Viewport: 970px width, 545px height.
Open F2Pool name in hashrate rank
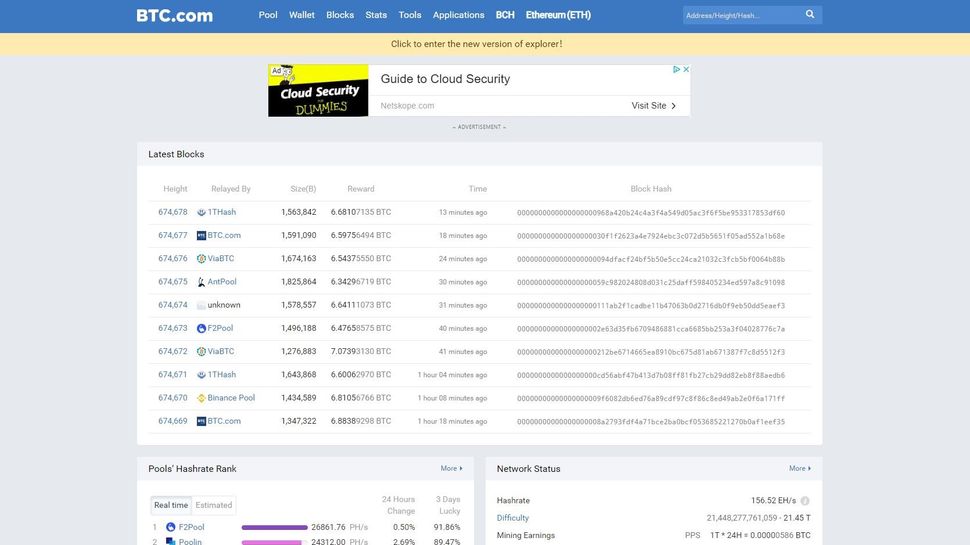pyautogui.click(x=191, y=527)
